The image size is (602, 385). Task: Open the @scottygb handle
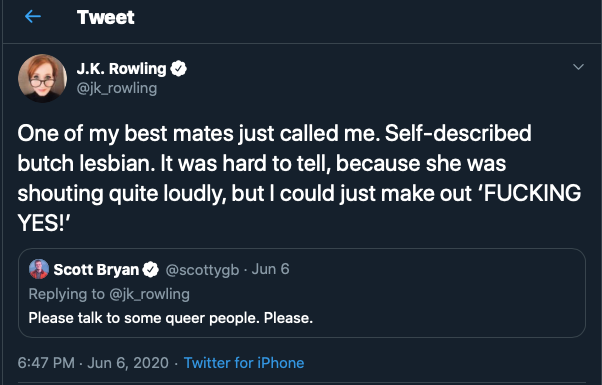[x=202, y=270]
